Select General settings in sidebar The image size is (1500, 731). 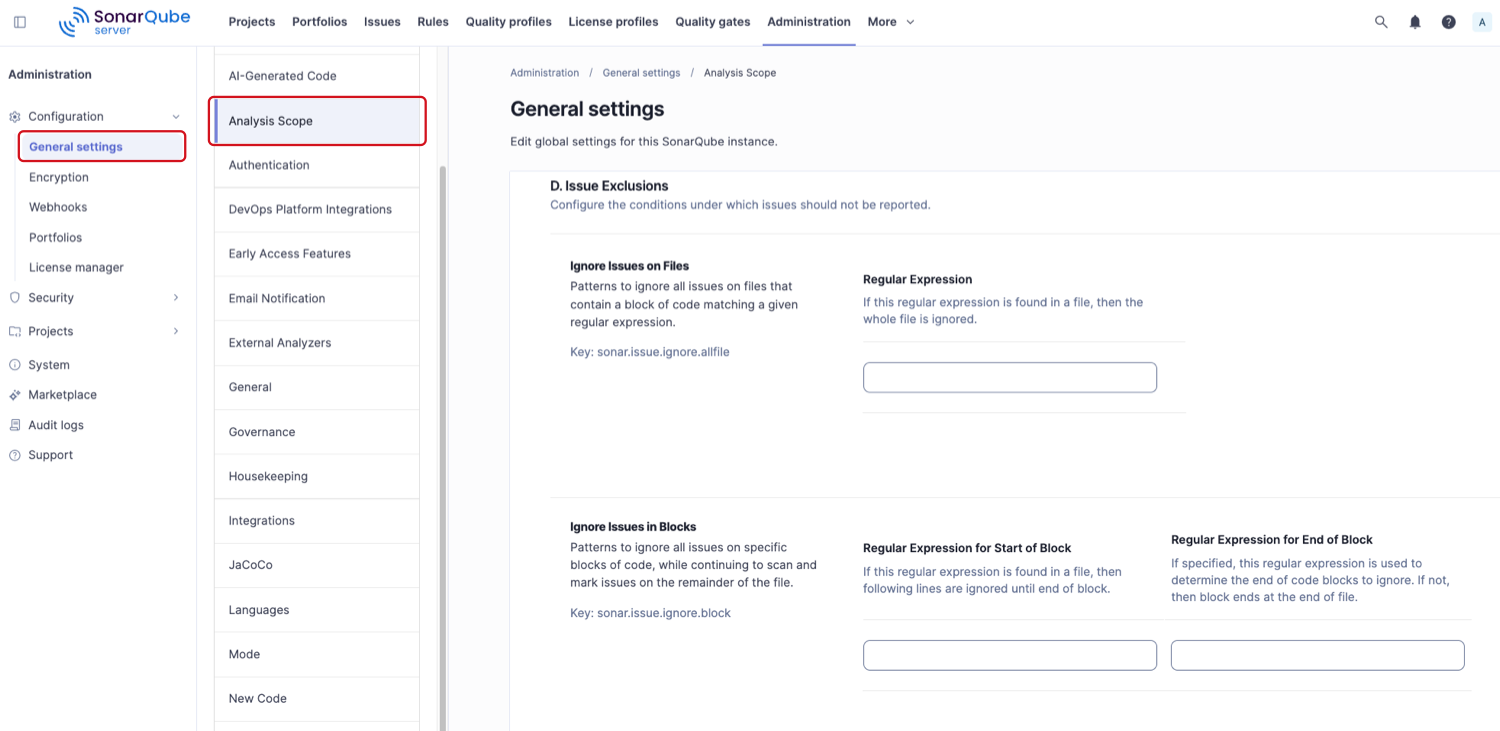(102, 147)
